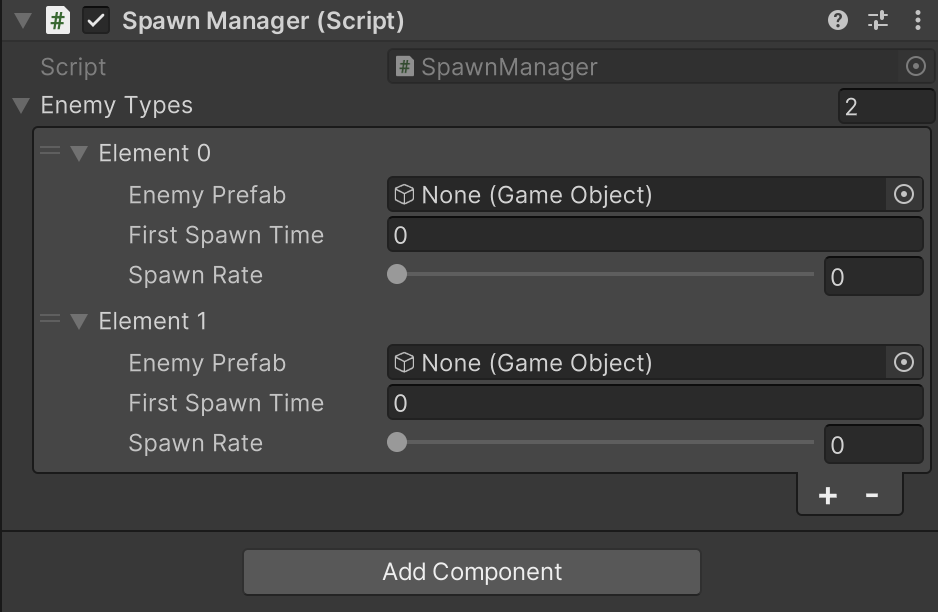Open the component presets sliders icon

878,20
